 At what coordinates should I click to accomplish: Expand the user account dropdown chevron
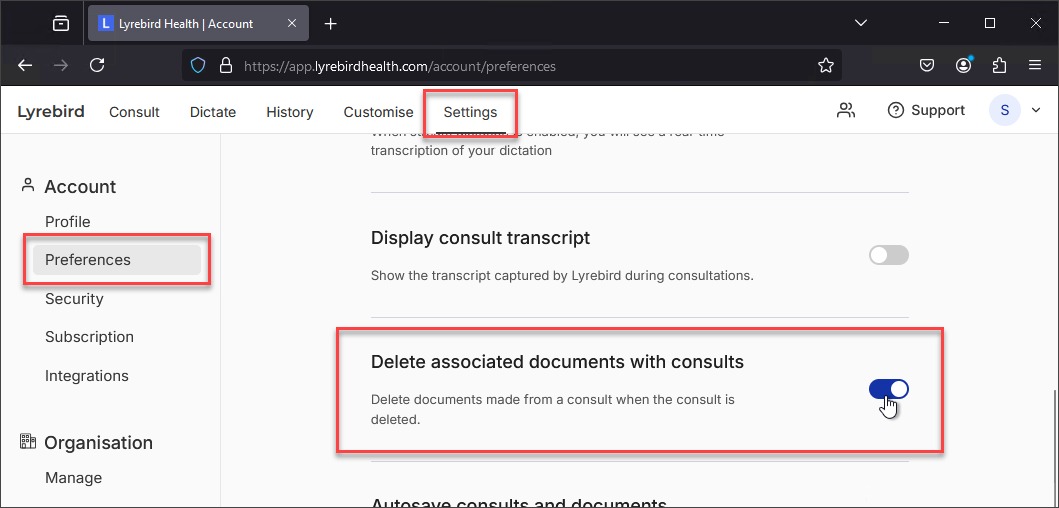pos(1036,110)
